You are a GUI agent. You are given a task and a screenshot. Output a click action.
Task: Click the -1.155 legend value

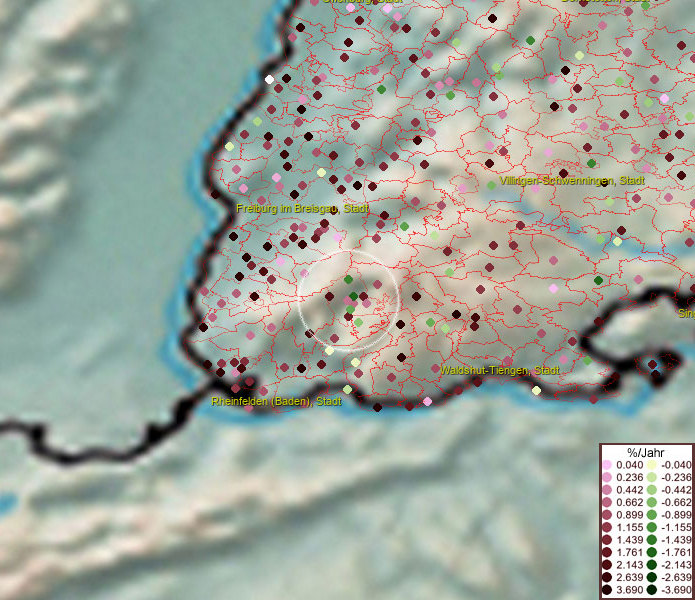tap(676, 527)
